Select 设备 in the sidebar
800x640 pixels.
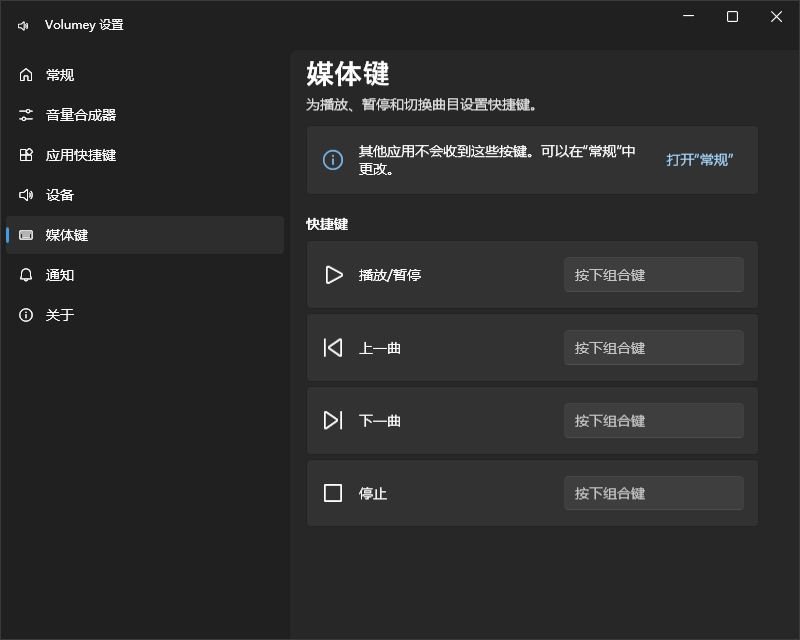pos(145,195)
